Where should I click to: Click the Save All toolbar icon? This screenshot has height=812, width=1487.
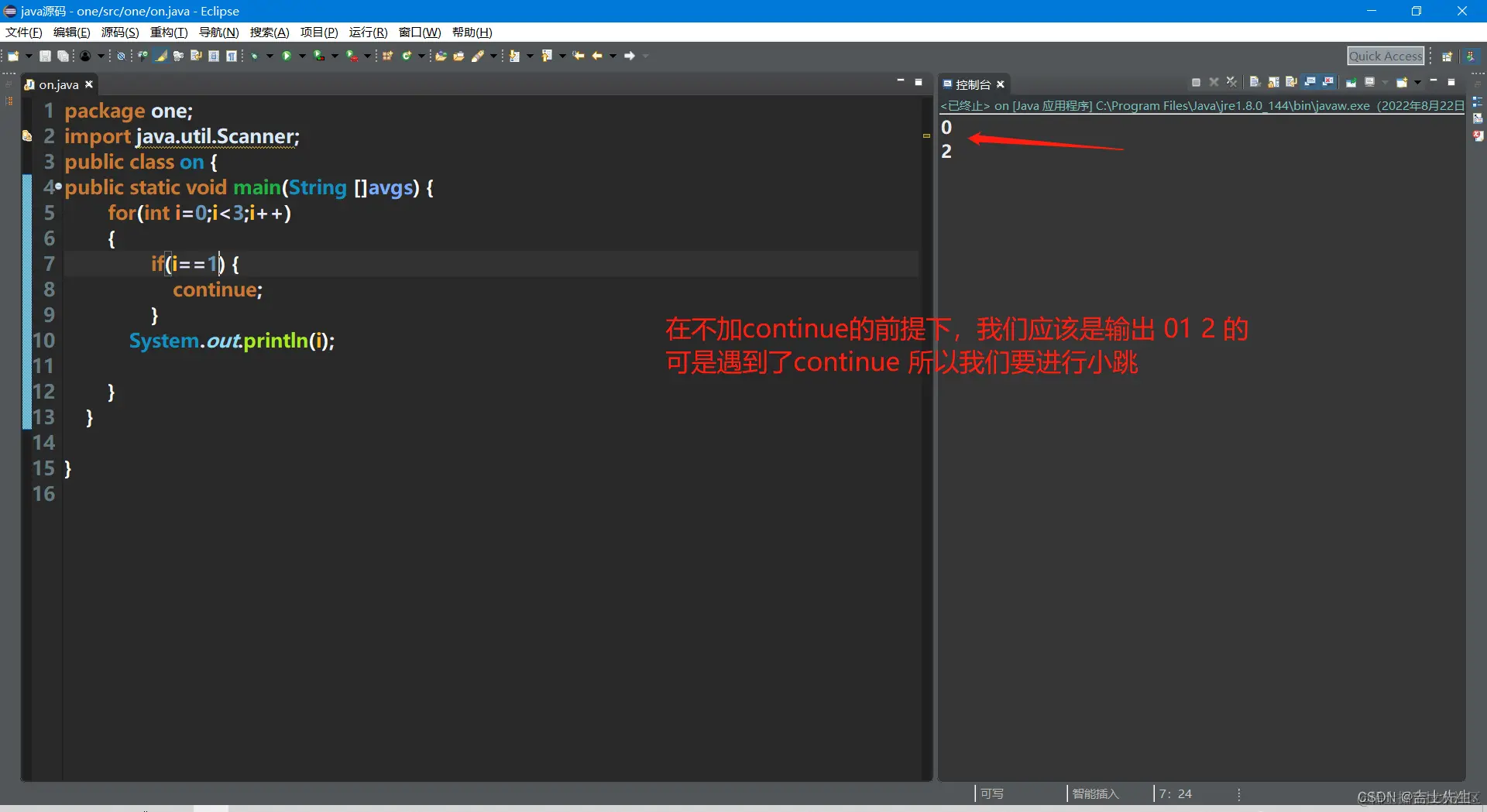63,56
